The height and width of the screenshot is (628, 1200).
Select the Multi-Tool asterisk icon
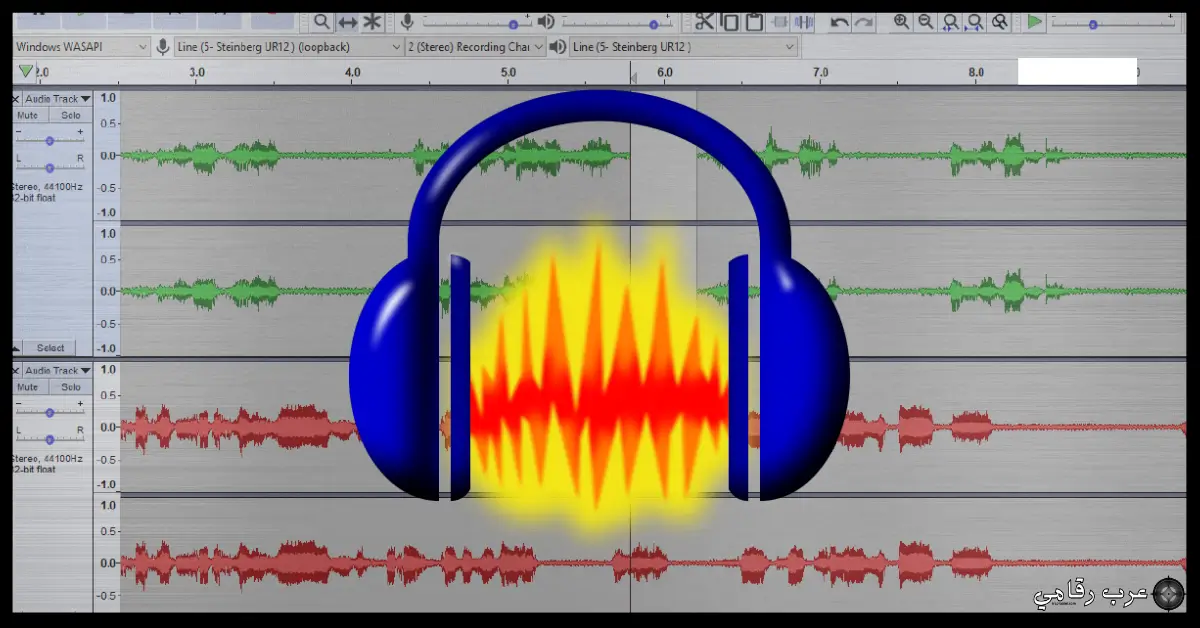(372, 21)
